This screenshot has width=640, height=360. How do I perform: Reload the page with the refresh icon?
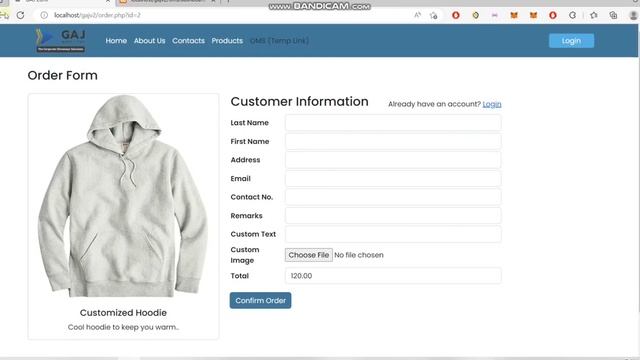click(20, 15)
